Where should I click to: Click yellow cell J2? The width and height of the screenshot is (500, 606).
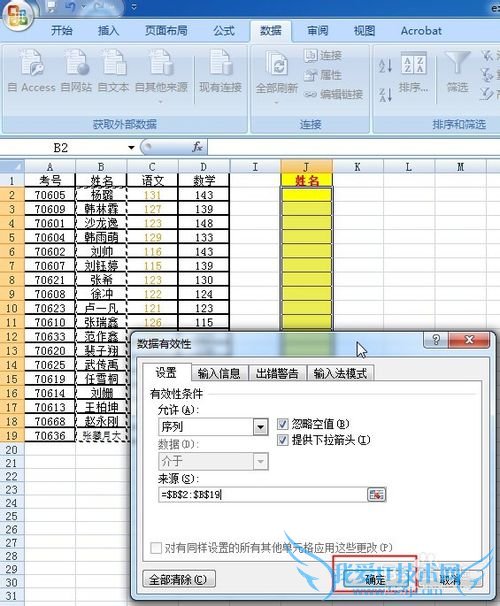click(306, 195)
